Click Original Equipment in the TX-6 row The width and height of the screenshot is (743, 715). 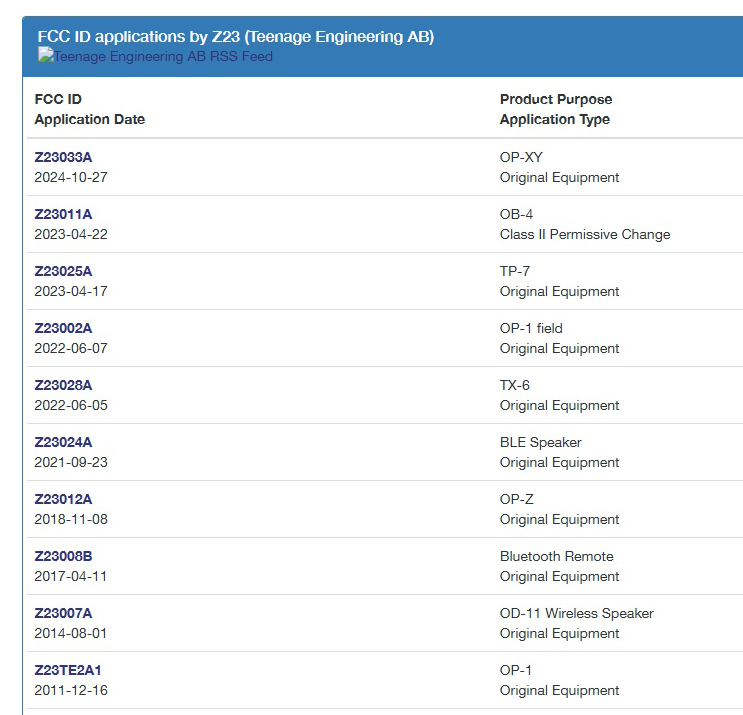point(560,405)
